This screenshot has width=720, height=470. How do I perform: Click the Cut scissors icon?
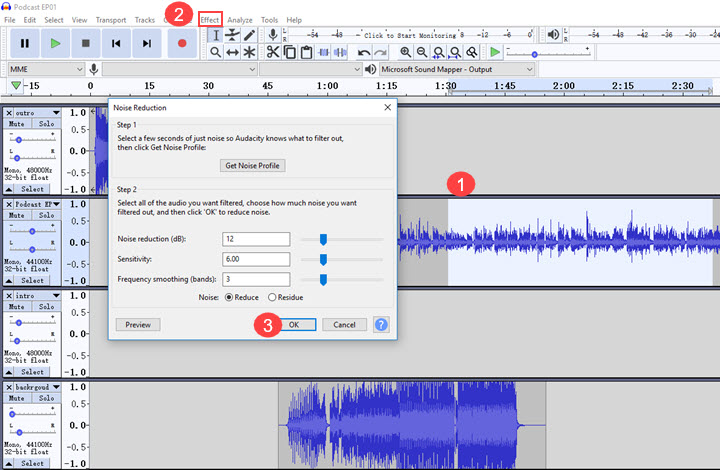(273, 52)
